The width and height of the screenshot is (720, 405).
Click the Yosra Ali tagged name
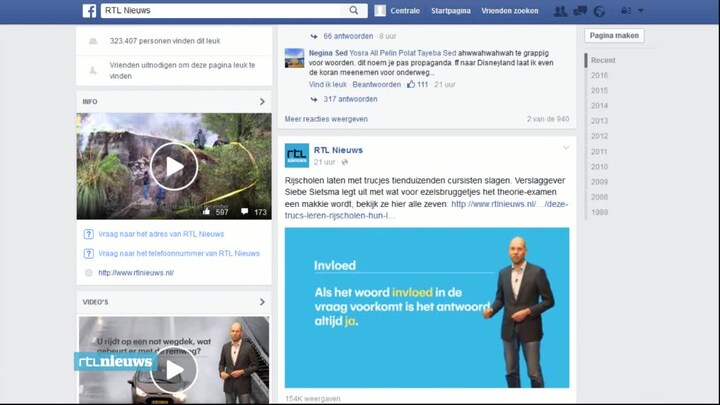tap(364, 53)
